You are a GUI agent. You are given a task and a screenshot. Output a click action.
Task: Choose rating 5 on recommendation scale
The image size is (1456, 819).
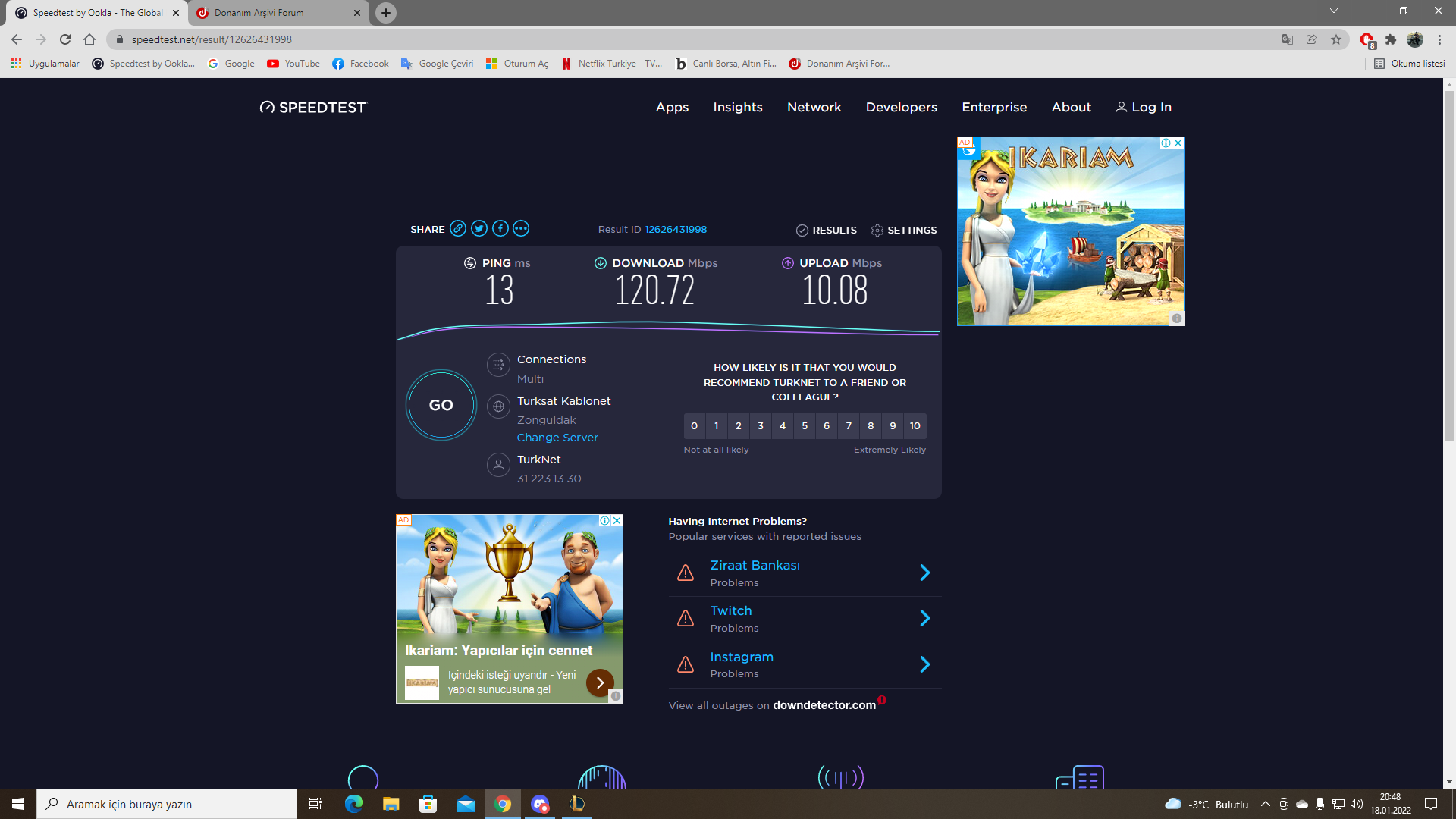(805, 426)
